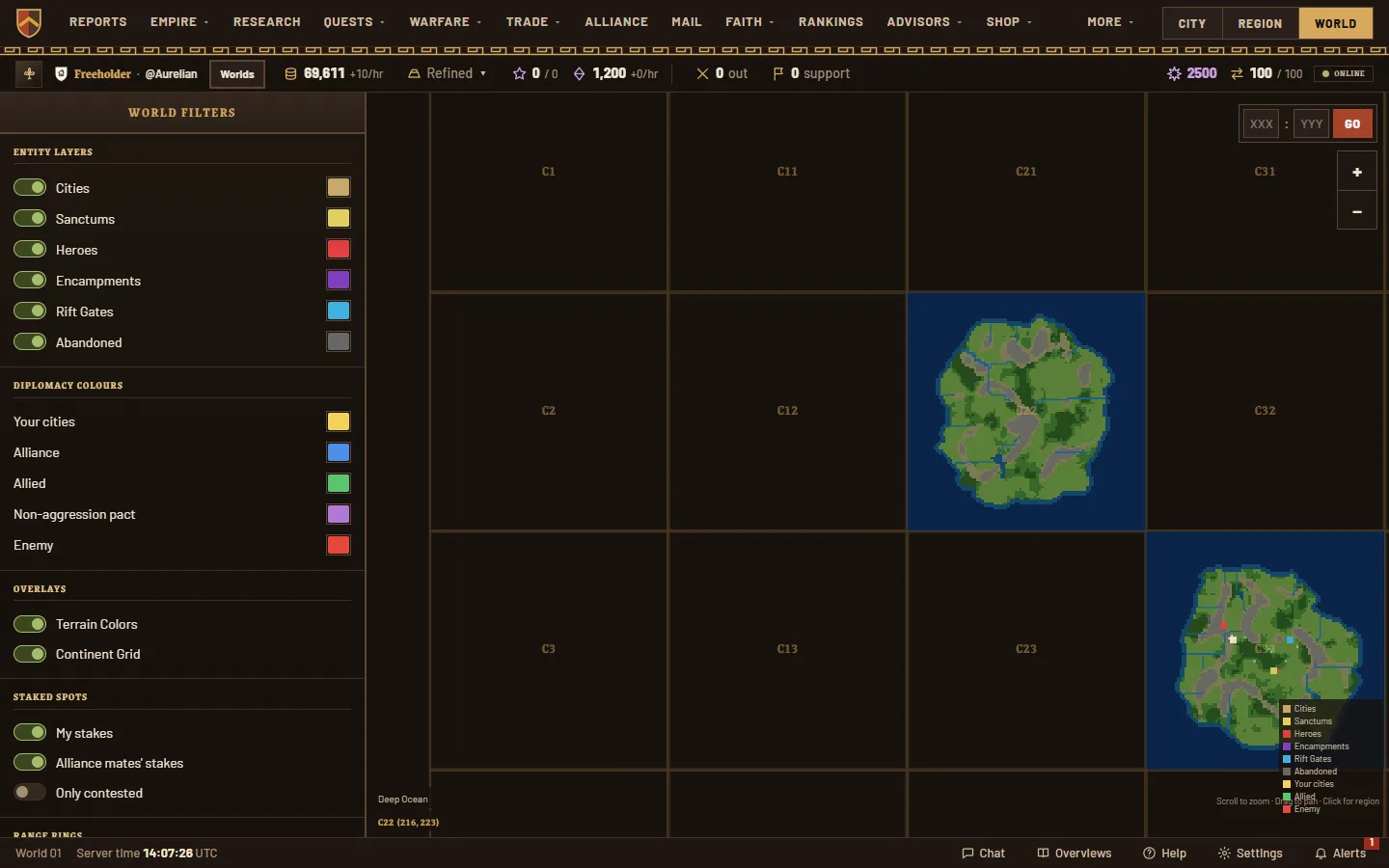This screenshot has width=1389, height=868.
Task: Click the crossed swords out icon
Action: (x=702, y=73)
